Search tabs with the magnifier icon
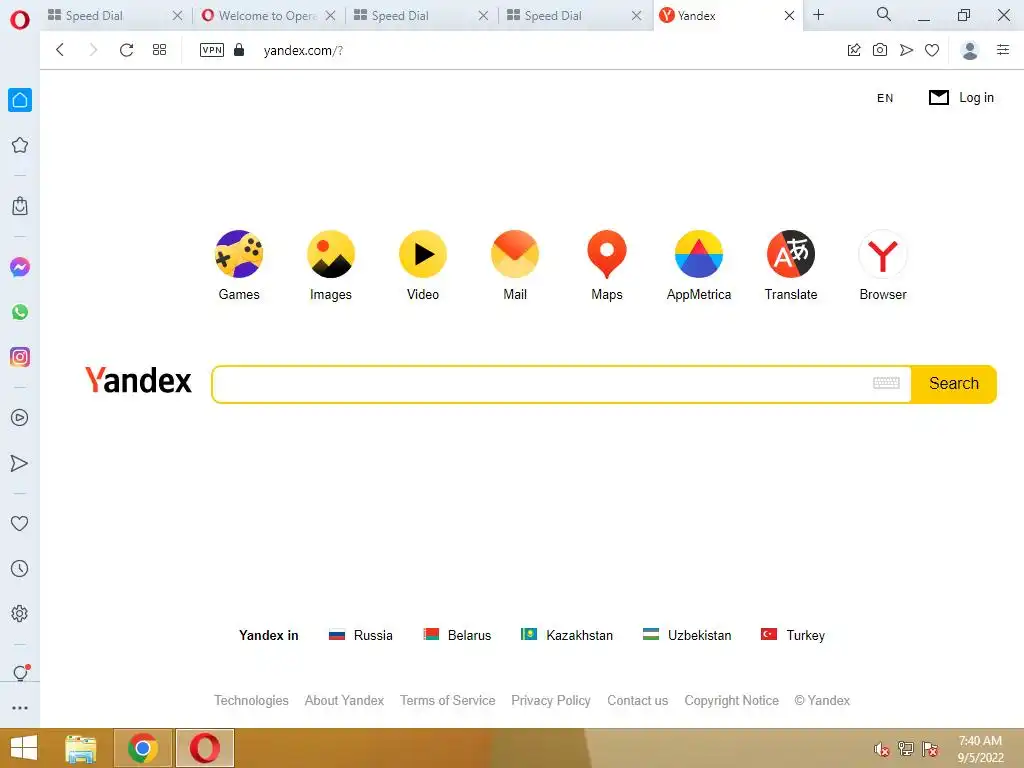The width and height of the screenshot is (1024, 768). (884, 14)
